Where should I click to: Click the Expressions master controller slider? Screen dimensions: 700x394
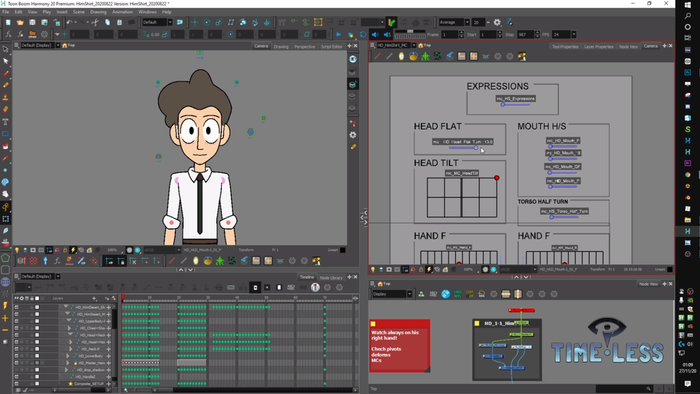(x=516, y=104)
